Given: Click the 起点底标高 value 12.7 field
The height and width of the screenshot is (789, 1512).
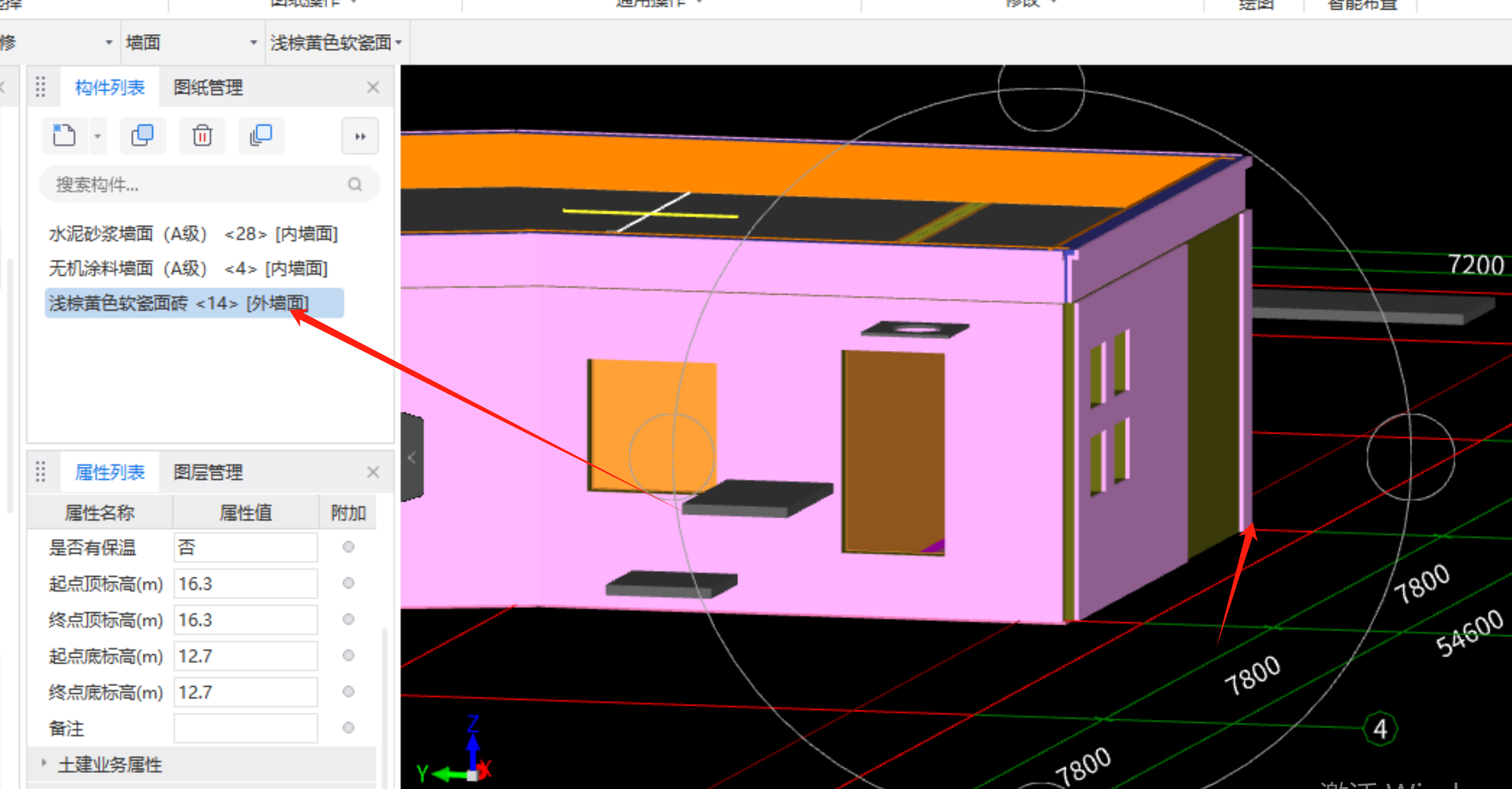Looking at the screenshot, I should [x=246, y=656].
